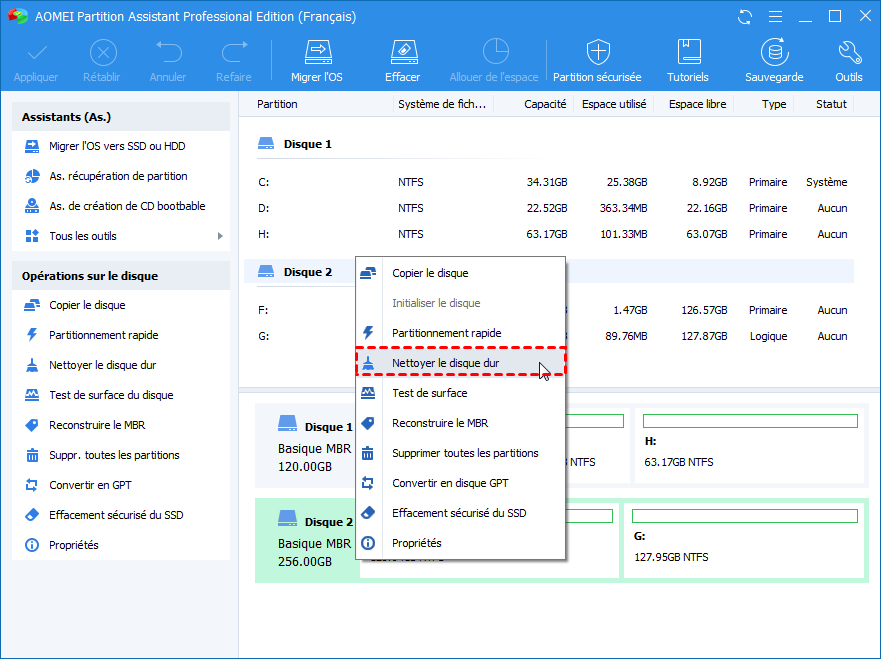Click Reconstruire le MBR in sidebar
The height and width of the screenshot is (659, 881).
[x=97, y=425]
